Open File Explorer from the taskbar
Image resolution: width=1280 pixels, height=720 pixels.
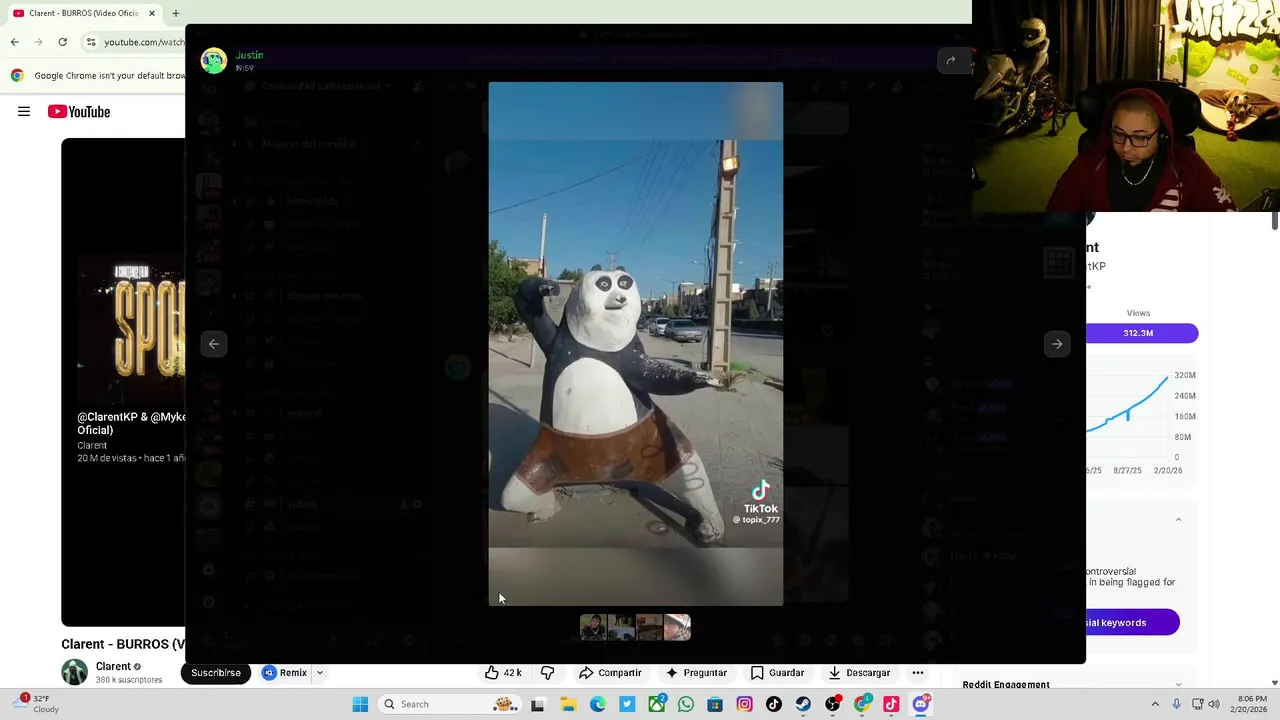[x=568, y=704]
